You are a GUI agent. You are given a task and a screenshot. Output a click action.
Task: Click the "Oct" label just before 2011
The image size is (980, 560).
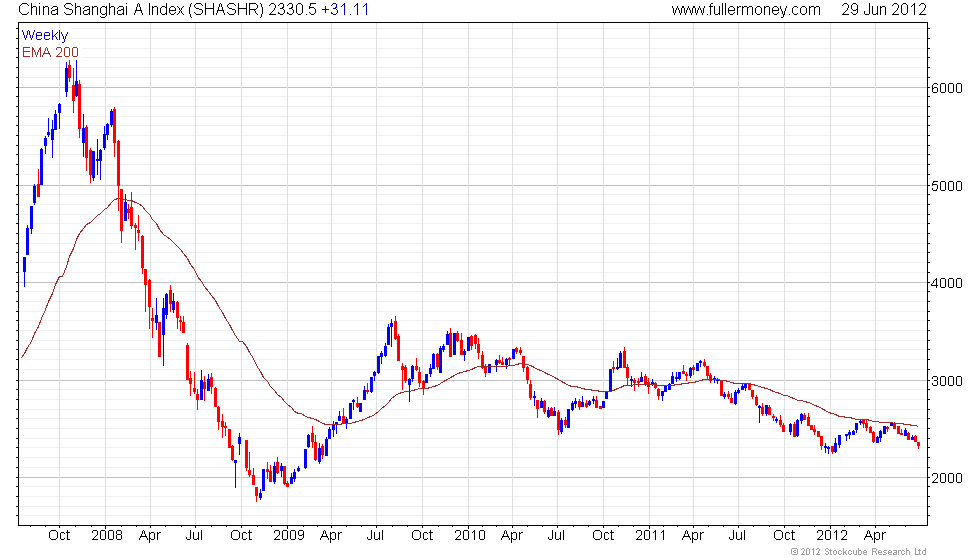click(x=603, y=535)
